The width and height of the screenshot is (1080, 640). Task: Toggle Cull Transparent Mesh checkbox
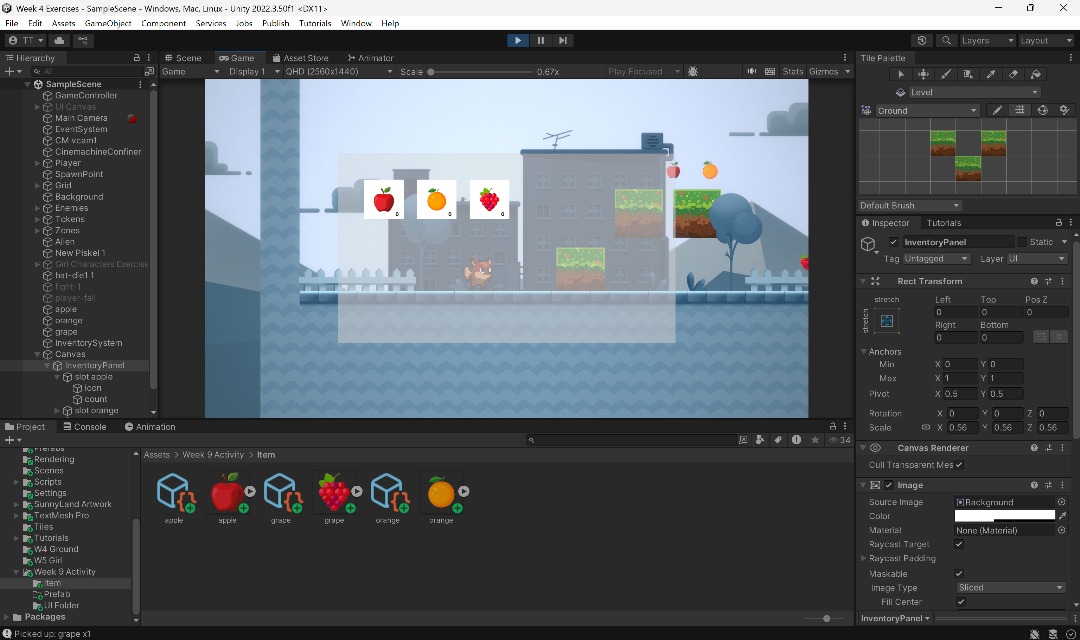pos(959,465)
